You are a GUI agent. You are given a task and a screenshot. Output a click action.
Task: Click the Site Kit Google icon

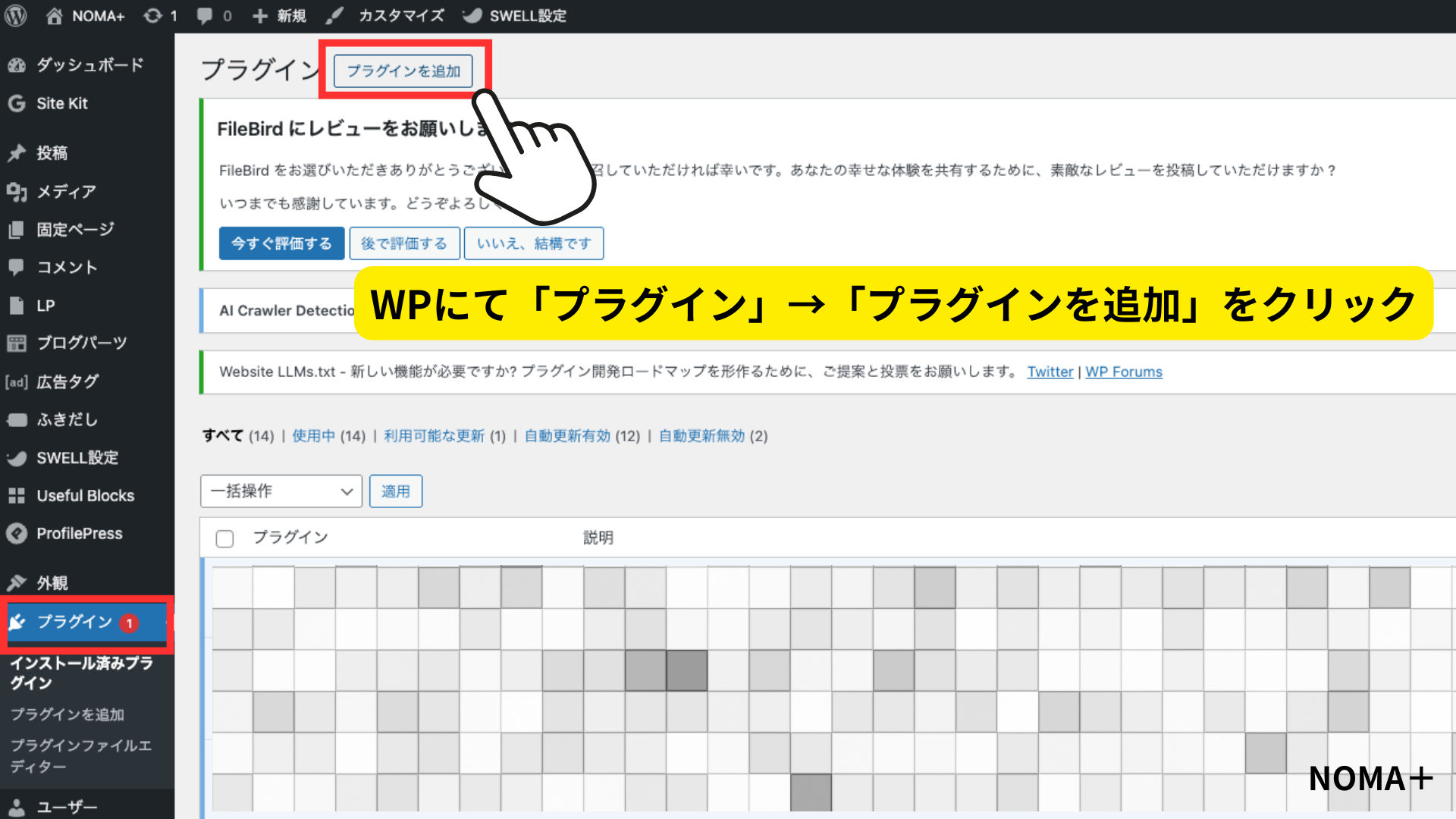click(x=17, y=103)
